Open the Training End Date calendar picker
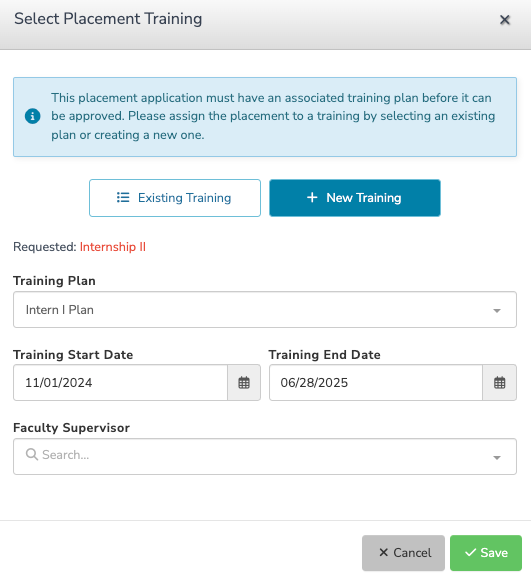 pyautogui.click(x=500, y=382)
